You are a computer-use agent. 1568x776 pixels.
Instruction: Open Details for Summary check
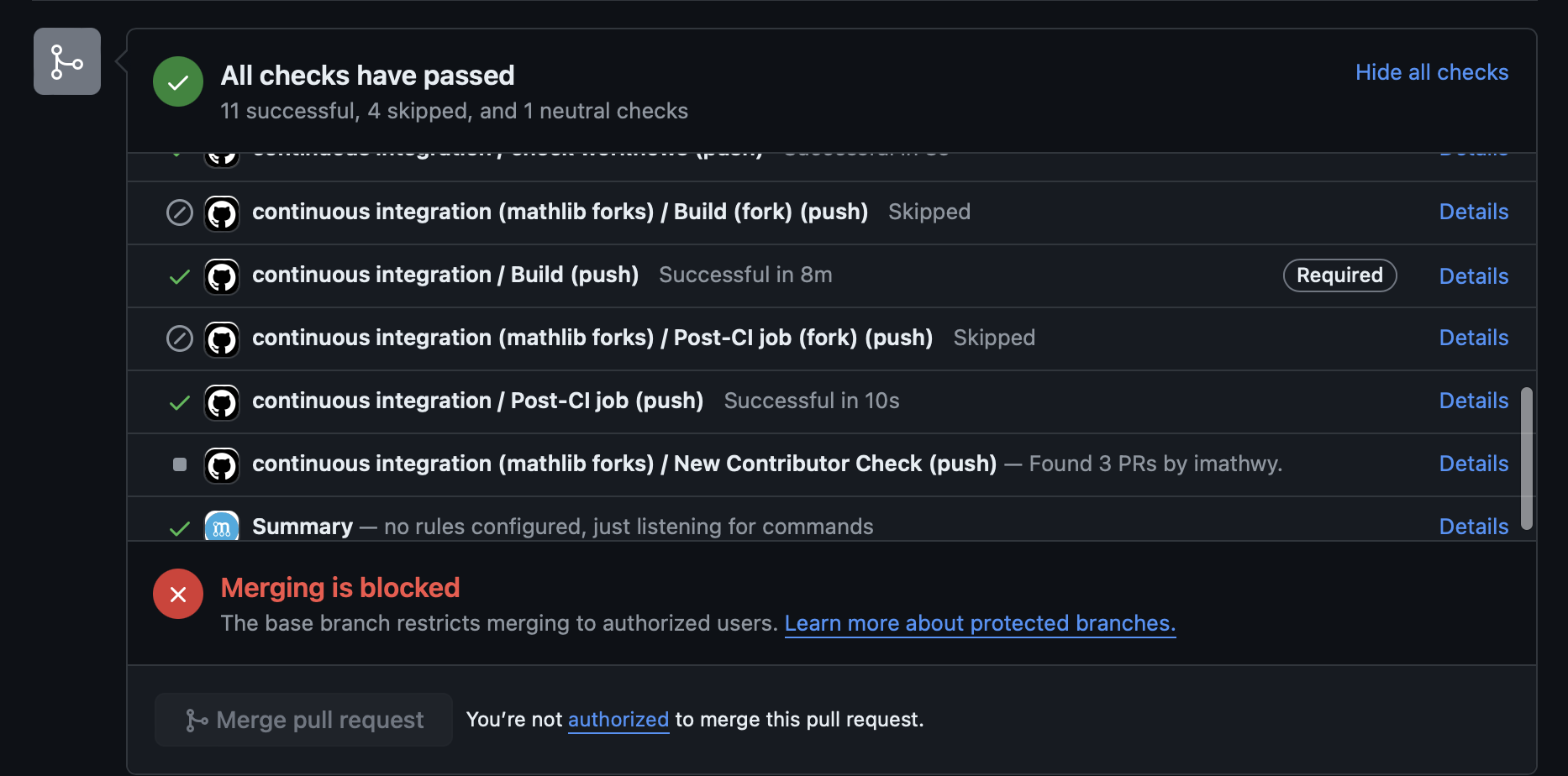click(x=1474, y=527)
